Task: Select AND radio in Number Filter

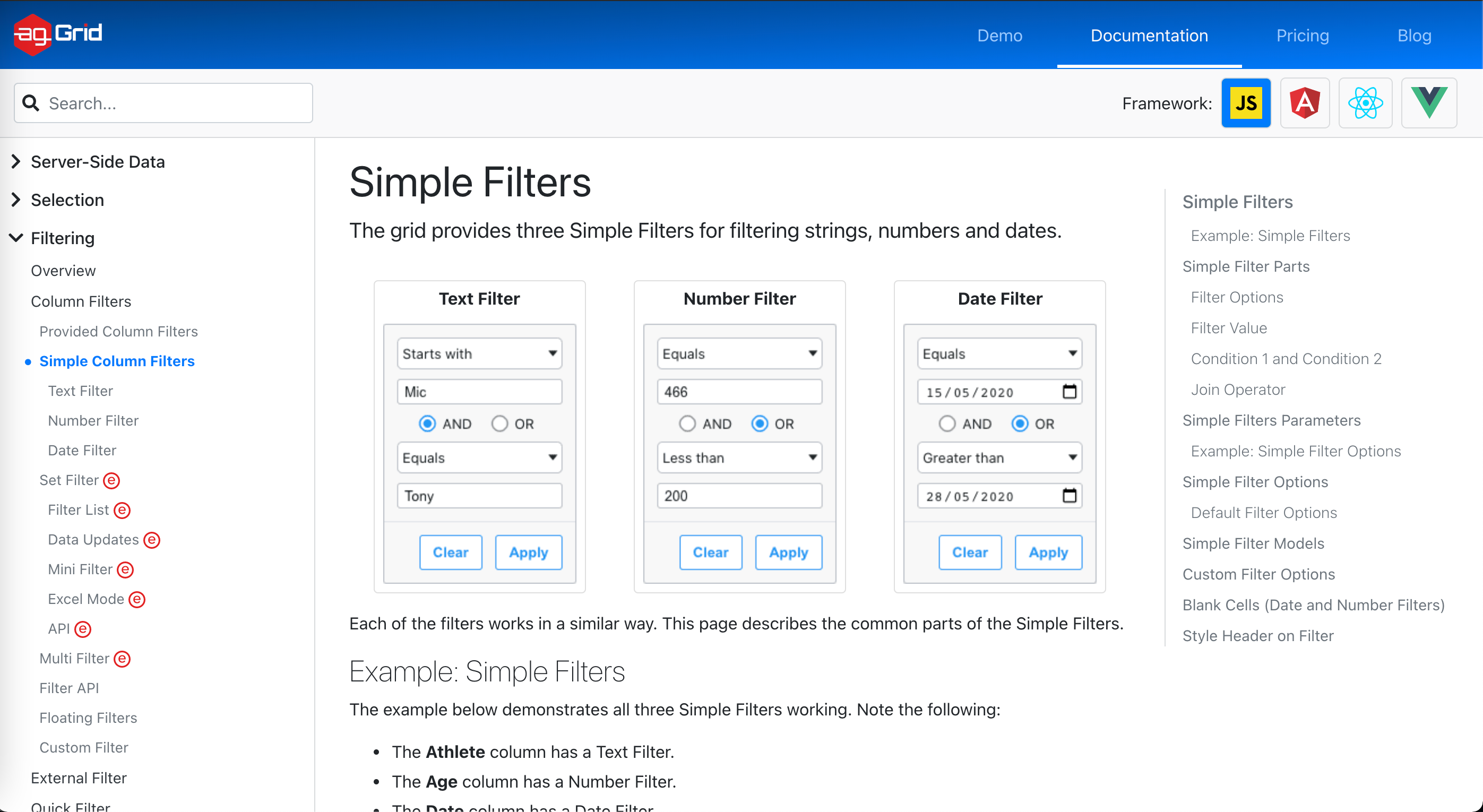Action: point(687,424)
